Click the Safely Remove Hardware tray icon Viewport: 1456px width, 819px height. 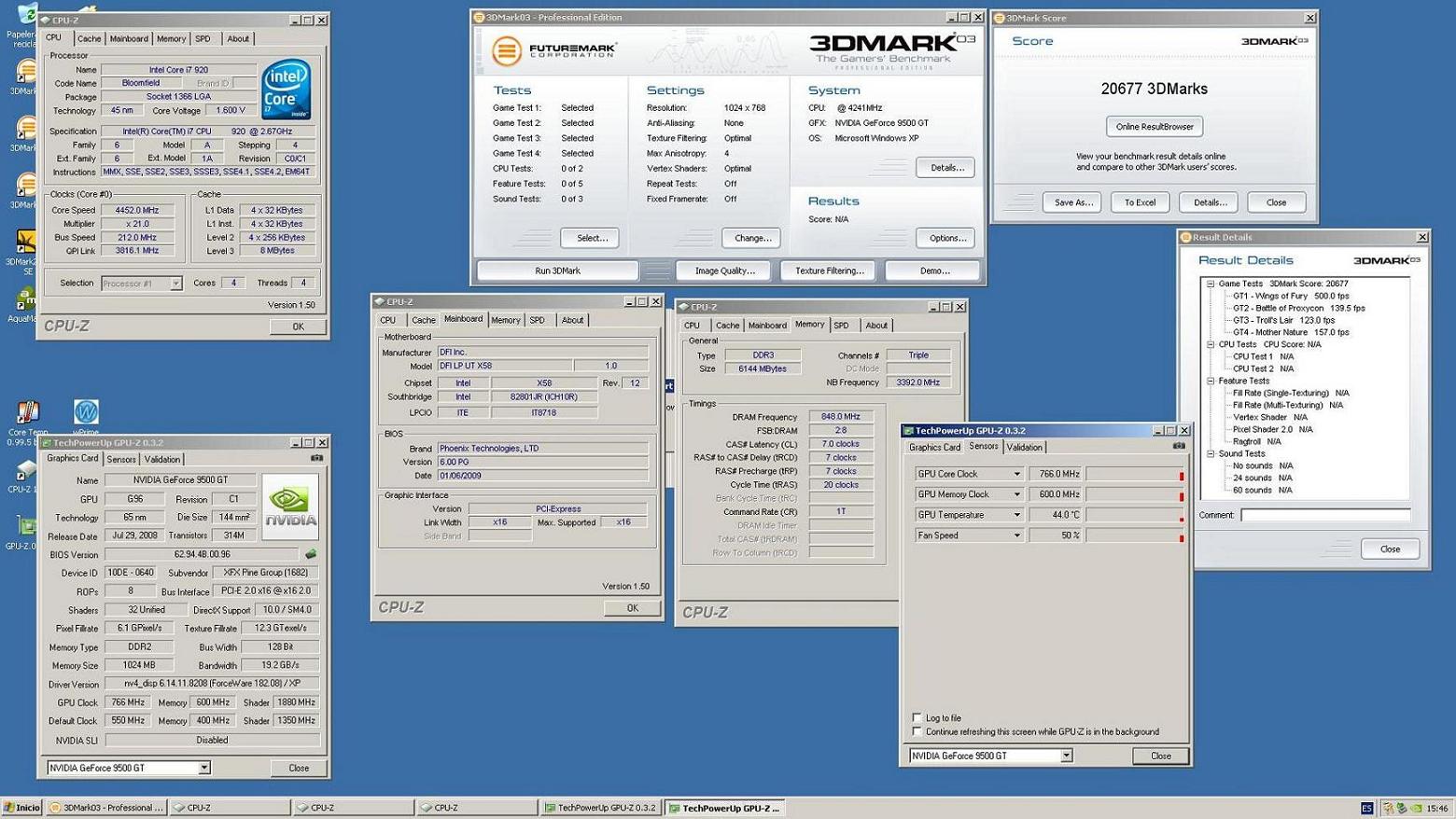point(1402,809)
